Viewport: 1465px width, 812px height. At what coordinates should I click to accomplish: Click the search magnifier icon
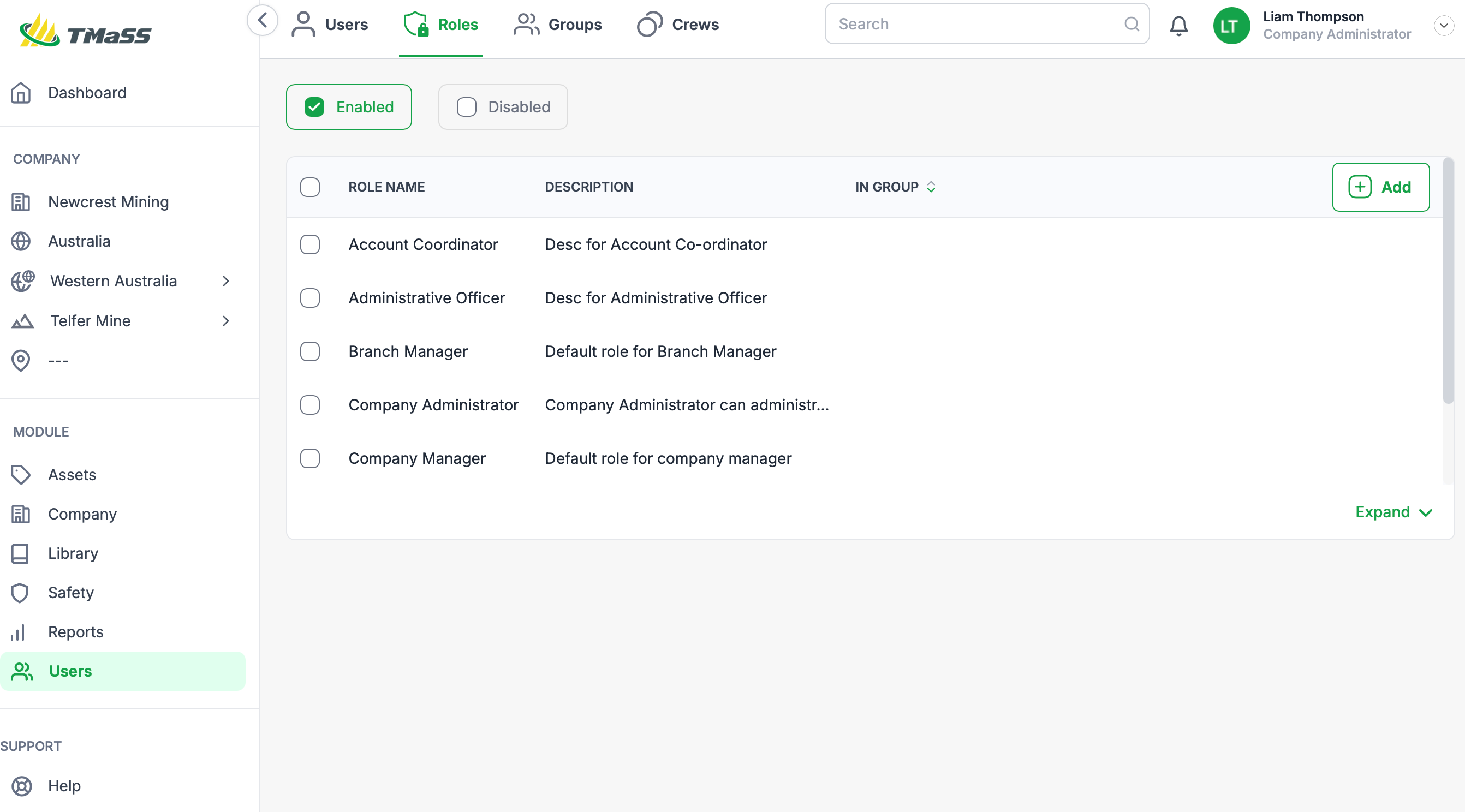(x=1131, y=24)
